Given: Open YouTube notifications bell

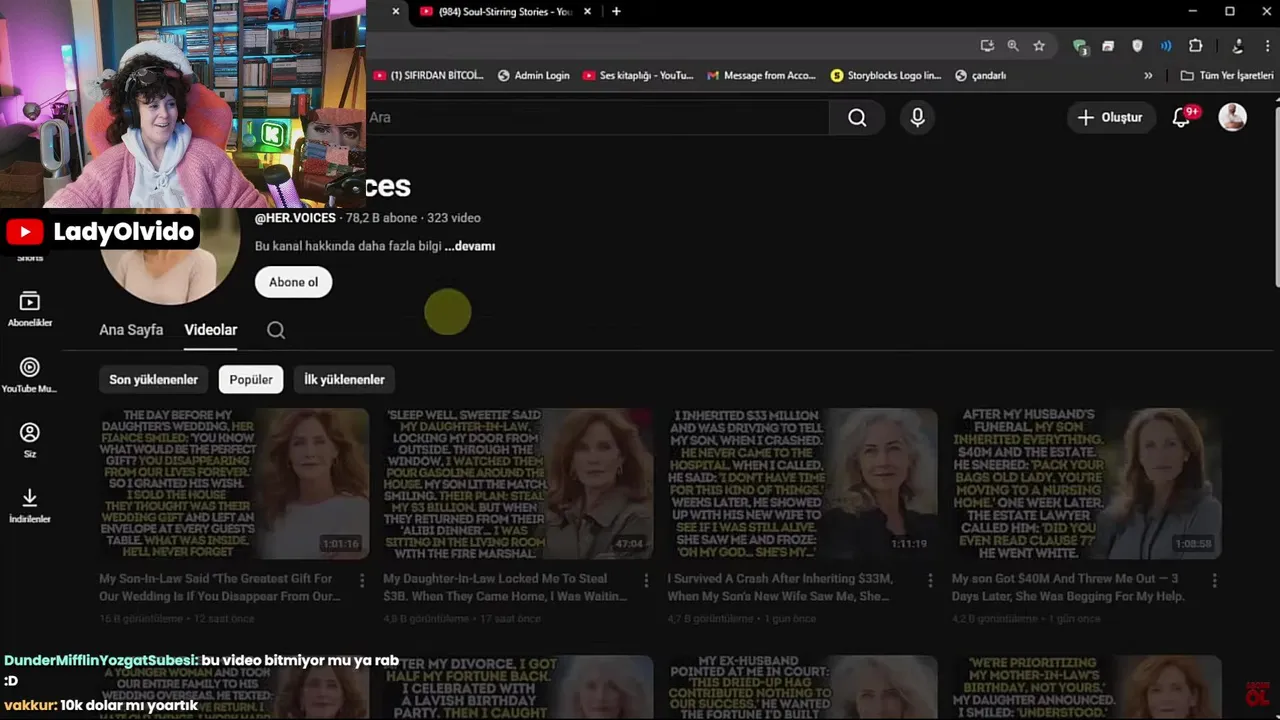Looking at the screenshot, I should coord(1181,118).
